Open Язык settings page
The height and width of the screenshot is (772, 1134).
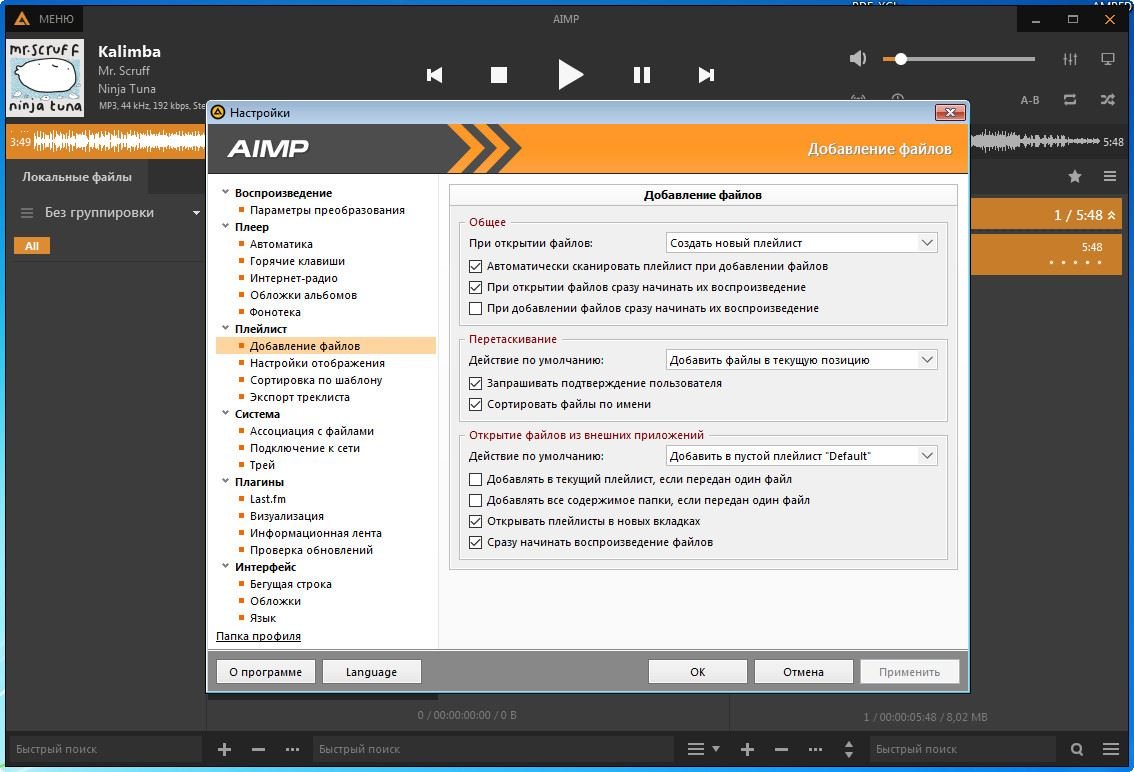click(263, 618)
